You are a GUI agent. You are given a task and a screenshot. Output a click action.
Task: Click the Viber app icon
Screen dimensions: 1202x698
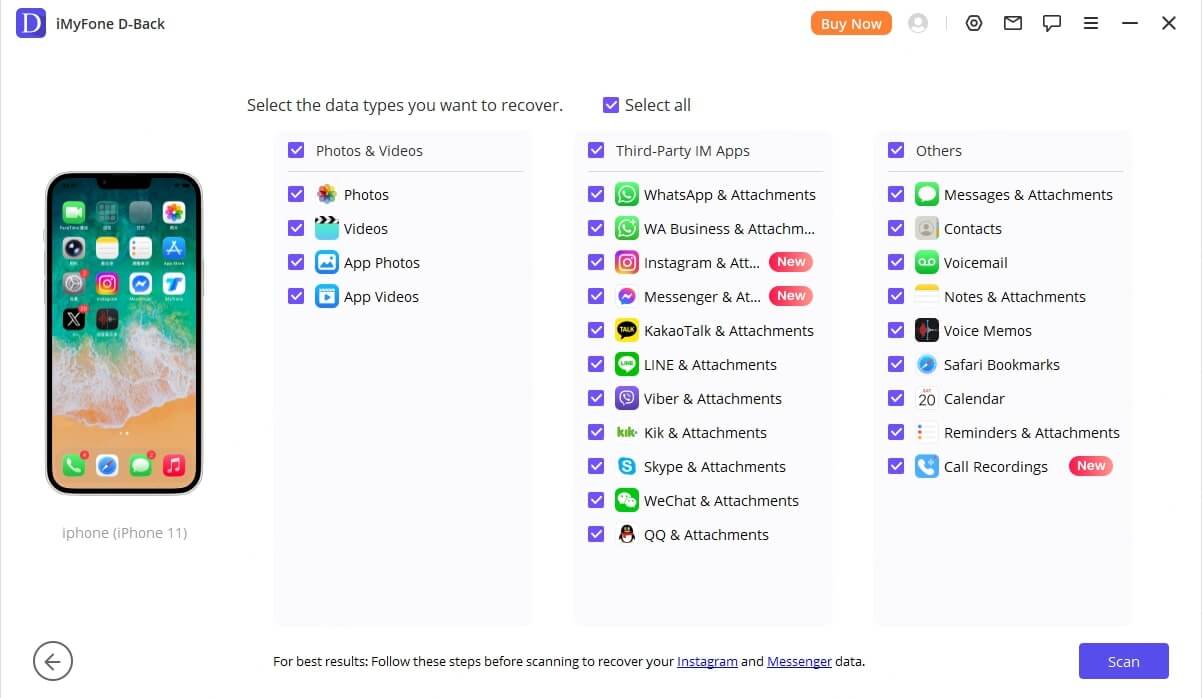626,398
